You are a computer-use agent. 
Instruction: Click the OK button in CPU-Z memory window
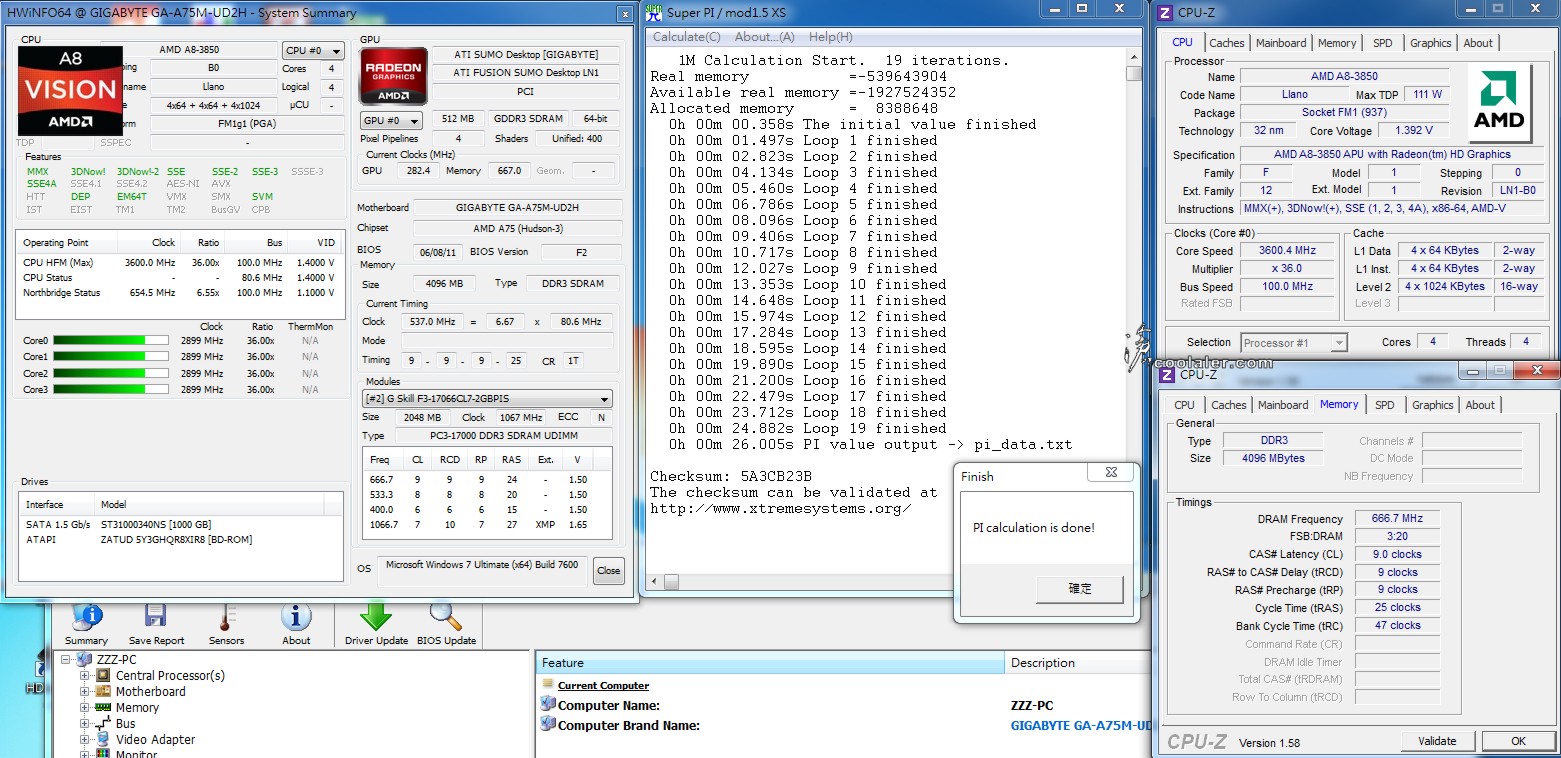click(x=1518, y=741)
